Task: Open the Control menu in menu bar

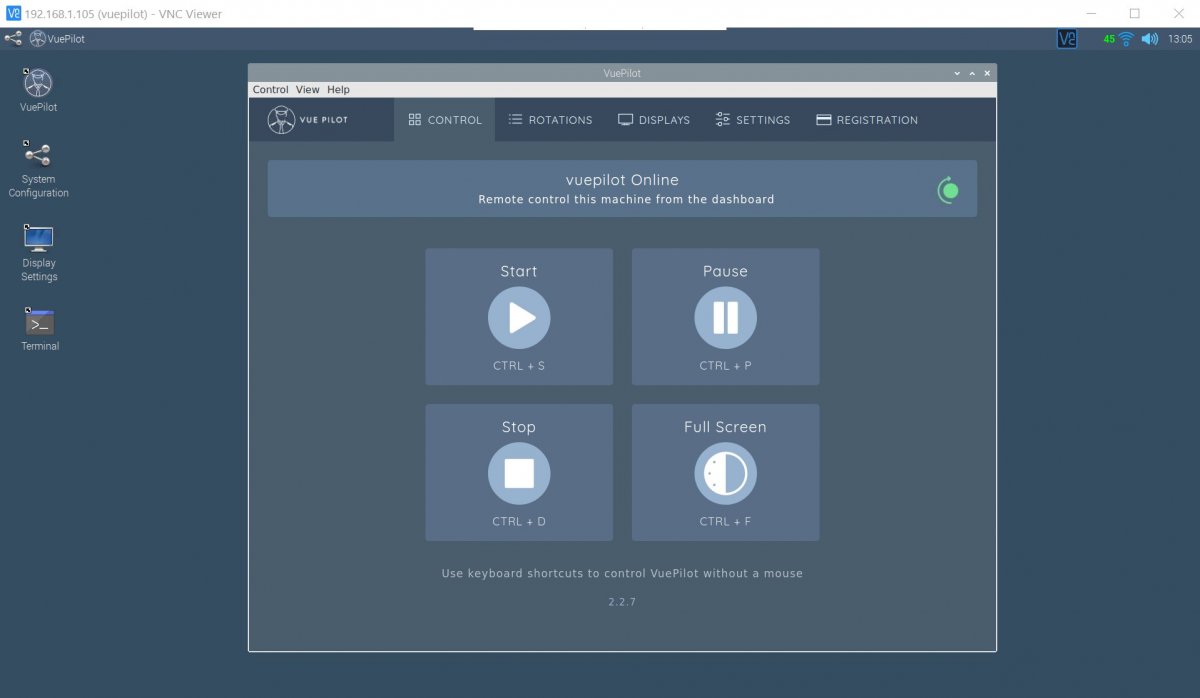Action: coord(270,90)
